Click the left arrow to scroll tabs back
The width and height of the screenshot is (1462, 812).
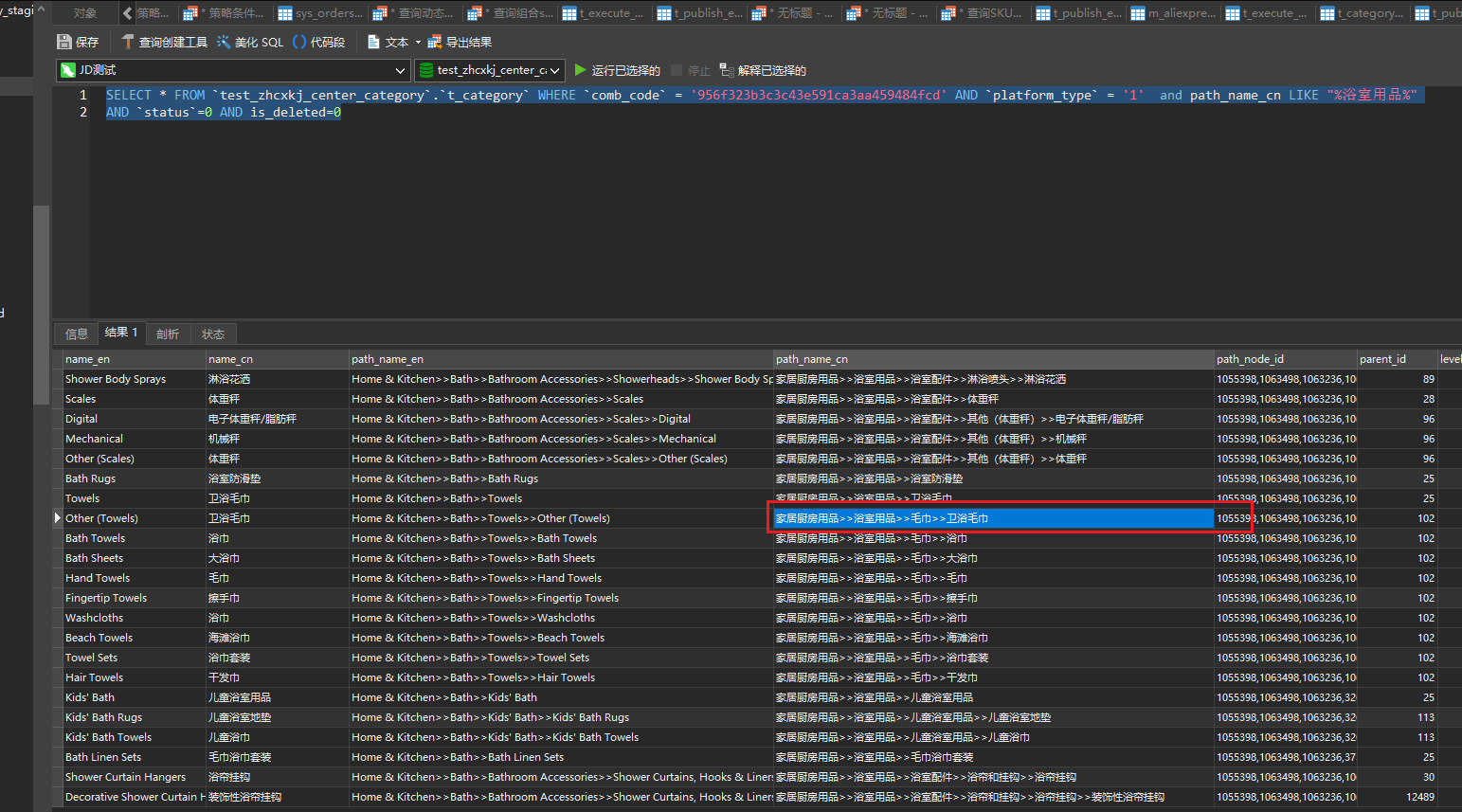click(127, 13)
